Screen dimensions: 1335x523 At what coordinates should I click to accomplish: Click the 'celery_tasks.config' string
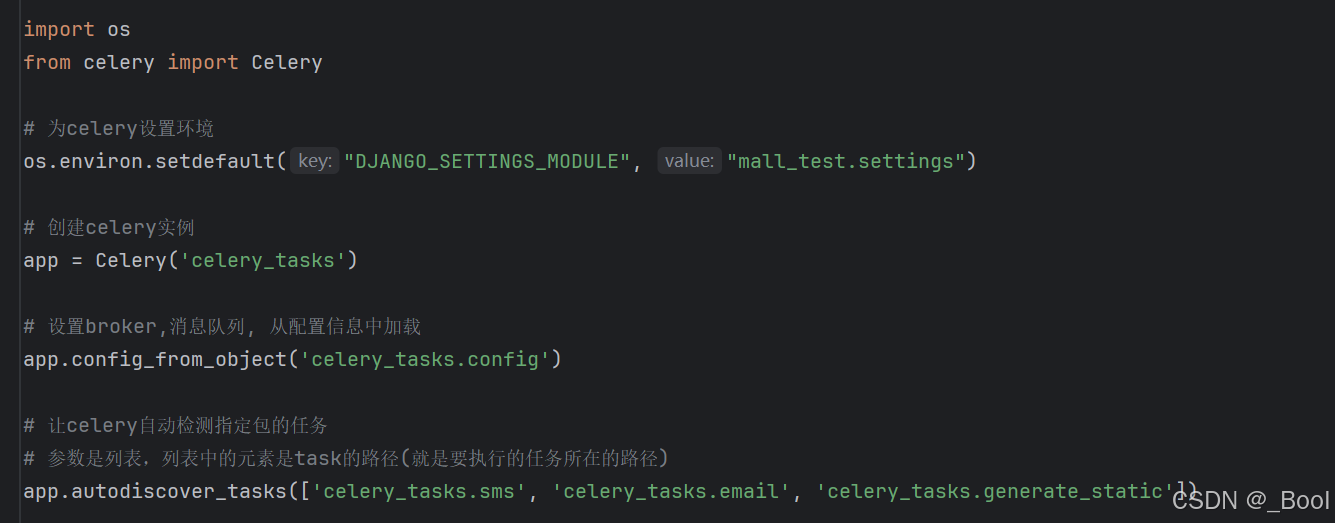click(425, 359)
